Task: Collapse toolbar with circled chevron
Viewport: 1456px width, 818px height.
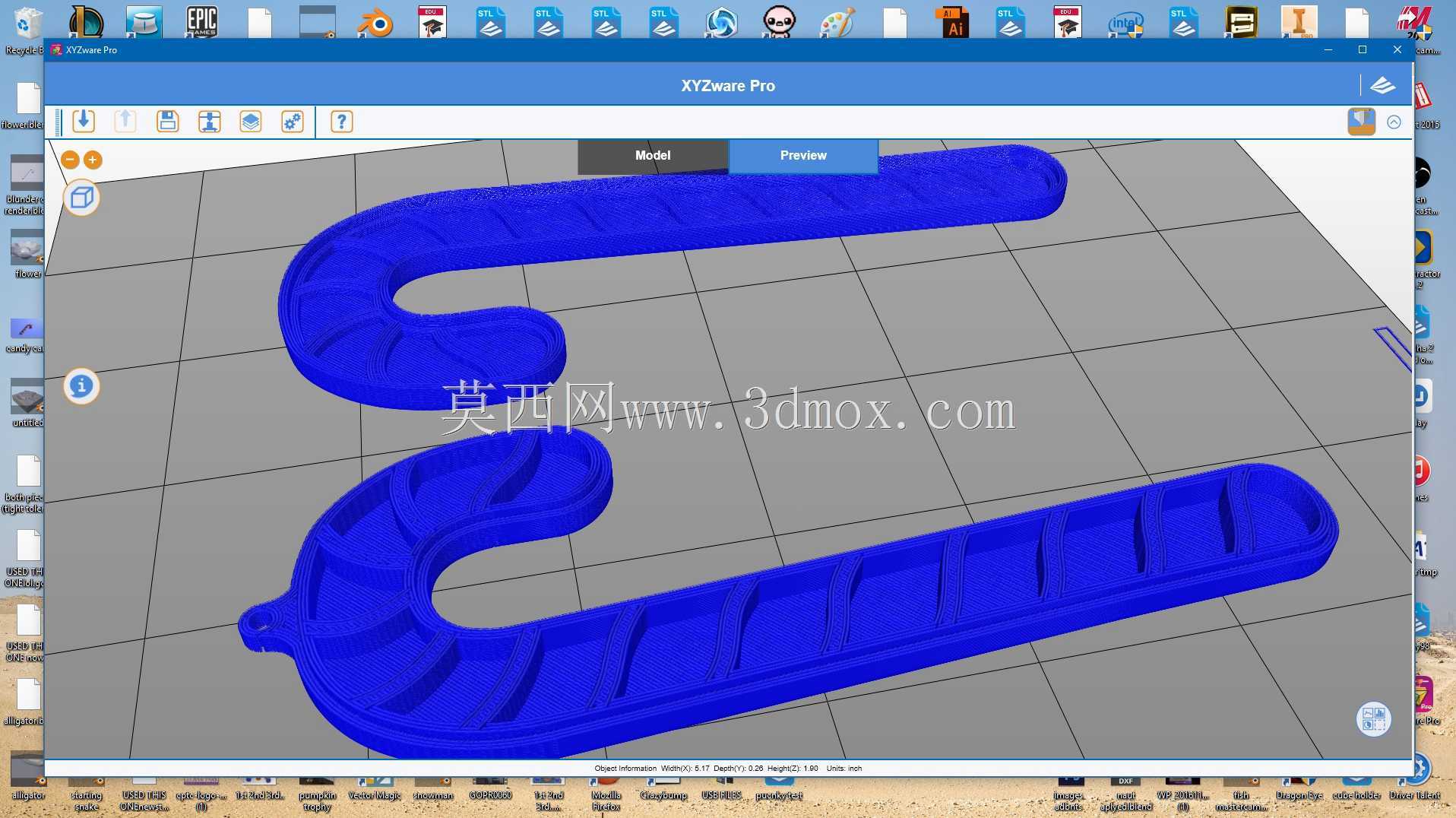Action: [1394, 122]
